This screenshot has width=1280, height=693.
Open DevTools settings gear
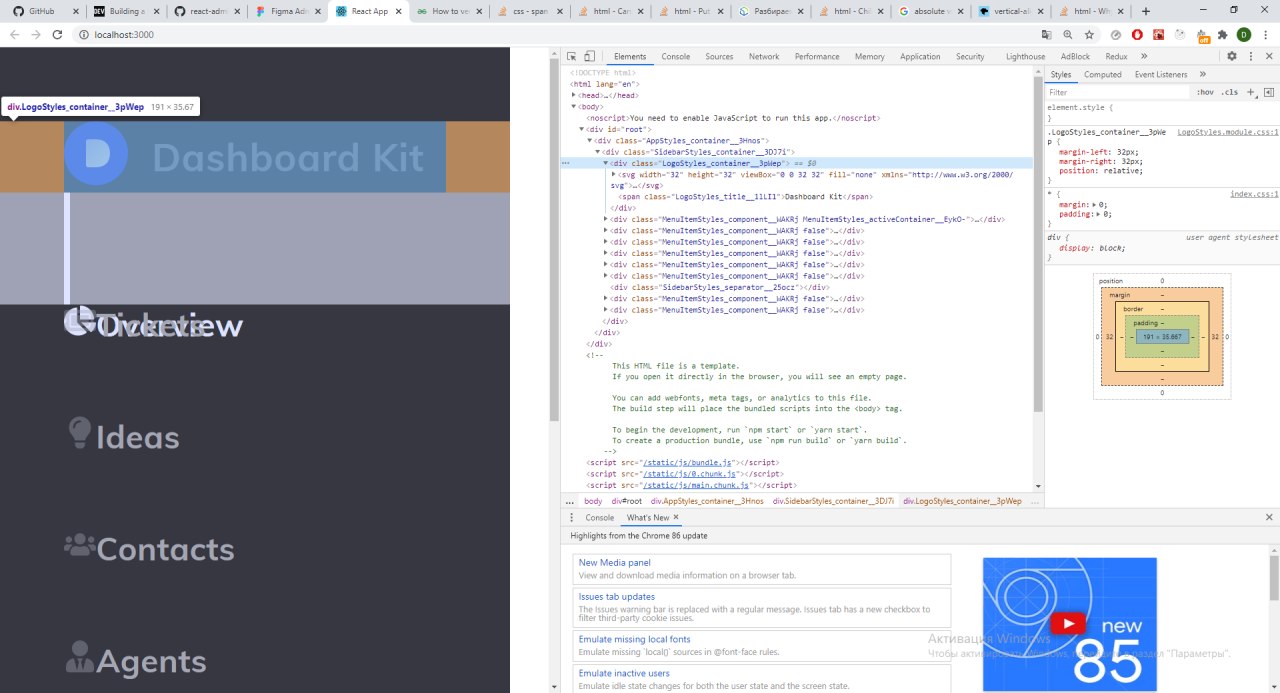click(1232, 56)
